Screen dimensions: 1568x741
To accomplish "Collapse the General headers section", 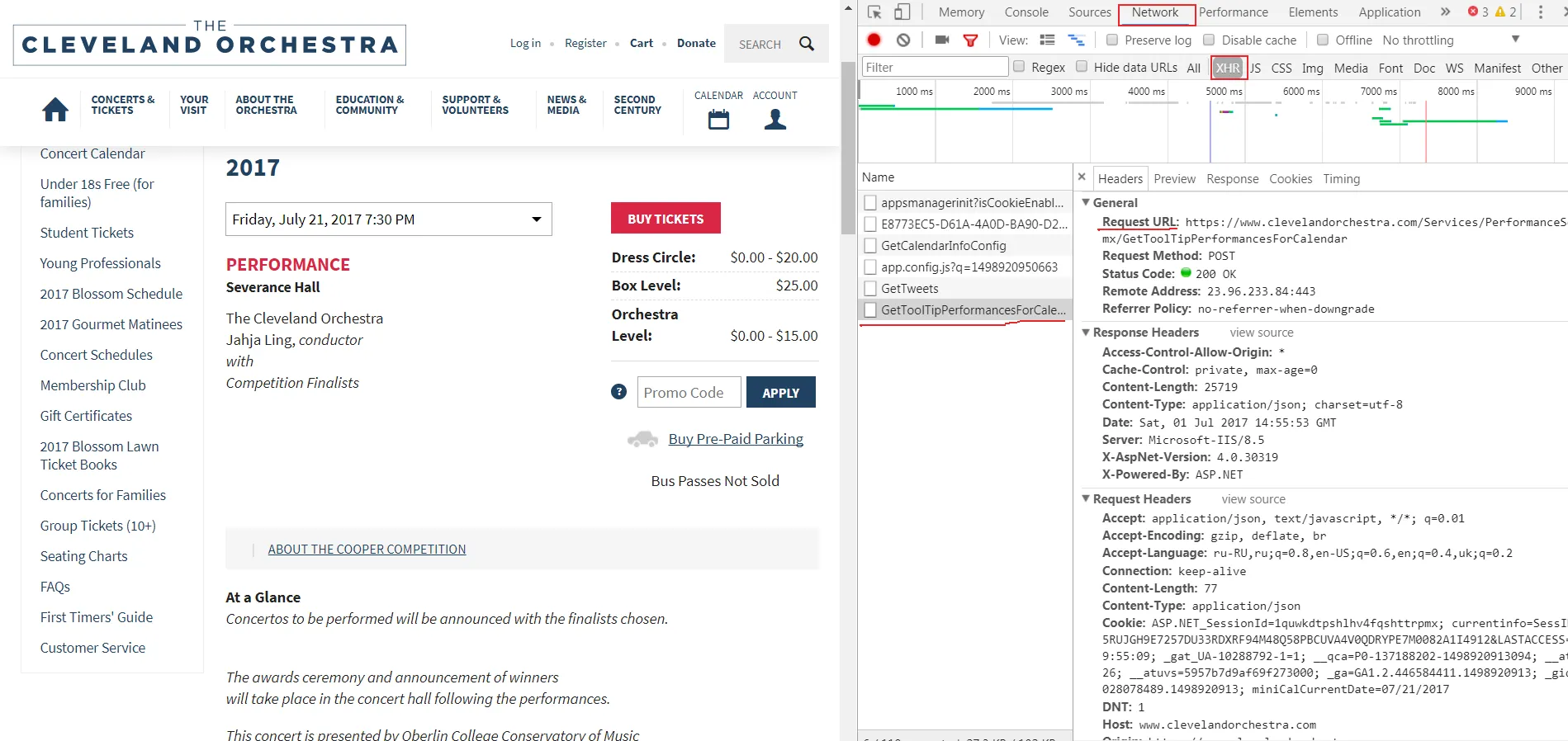I will pyautogui.click(x=1087, y=202).
